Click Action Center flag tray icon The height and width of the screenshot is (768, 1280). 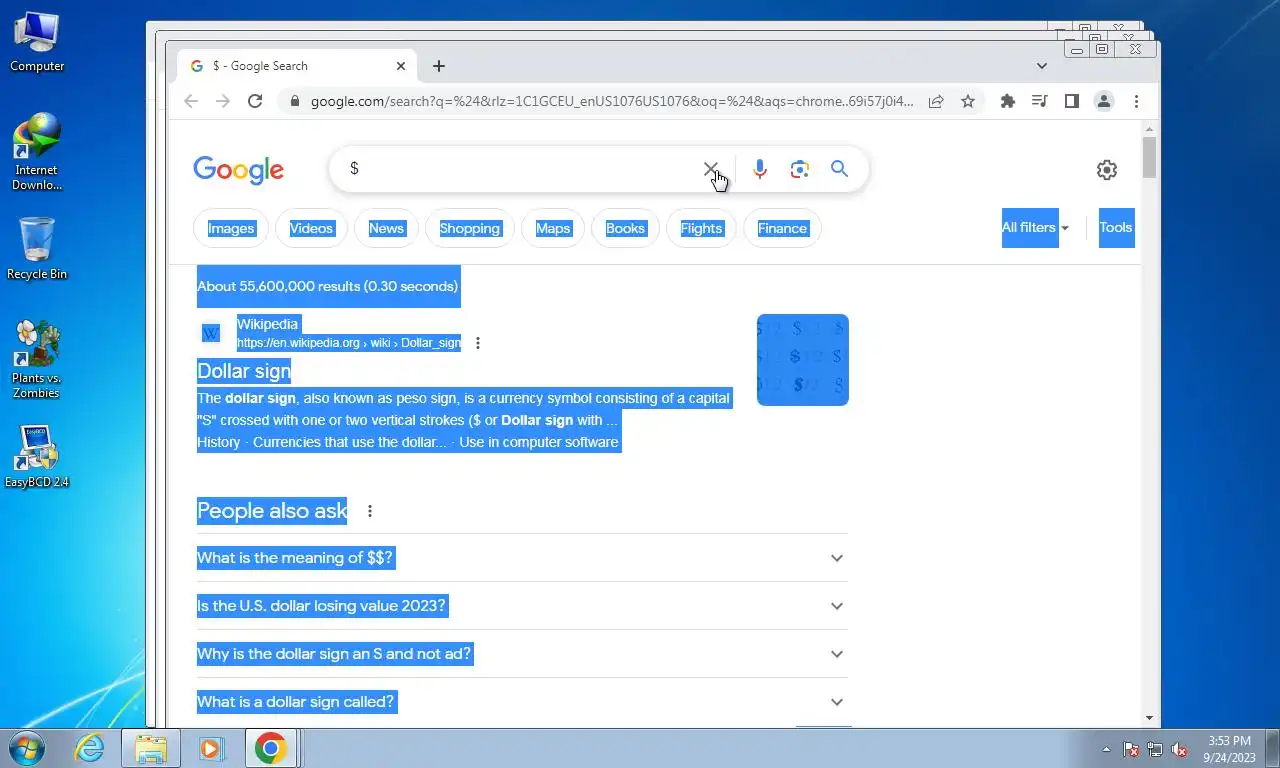(x=1131, y=749)
